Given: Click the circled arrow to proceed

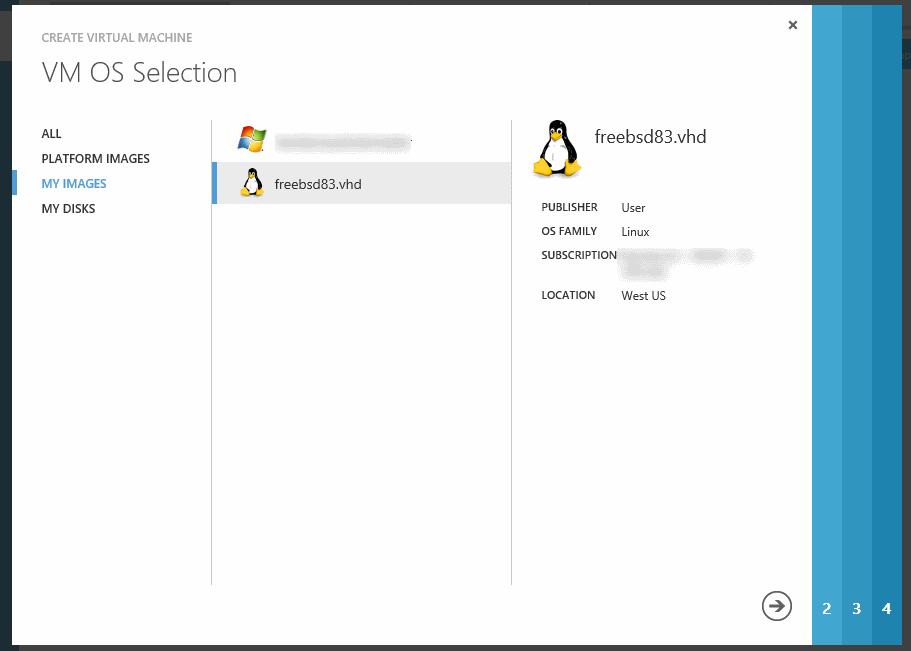Looking at the screenshot, I should pos(777,606).
